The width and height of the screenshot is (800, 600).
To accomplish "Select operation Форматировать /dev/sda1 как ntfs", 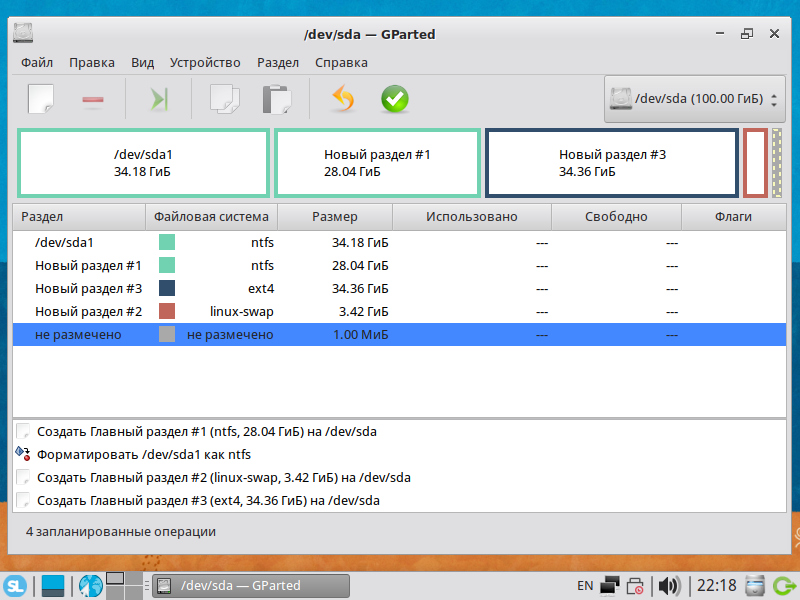I will click(399, 455).
